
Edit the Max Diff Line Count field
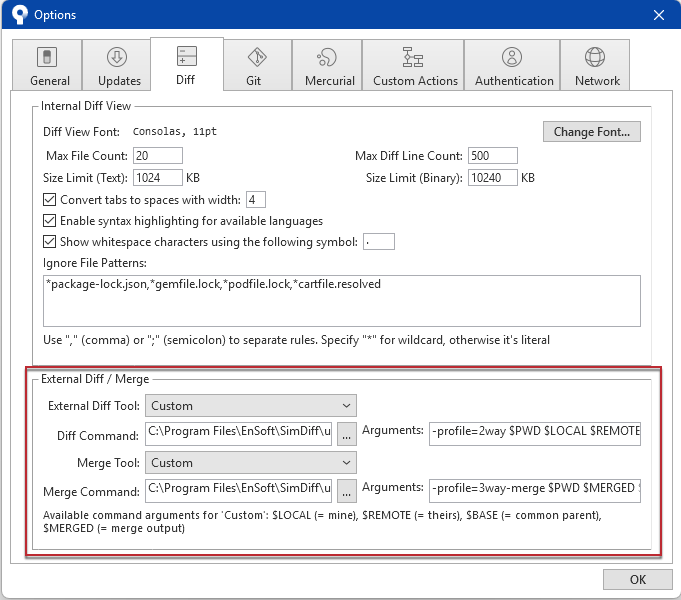coord(493,156)
